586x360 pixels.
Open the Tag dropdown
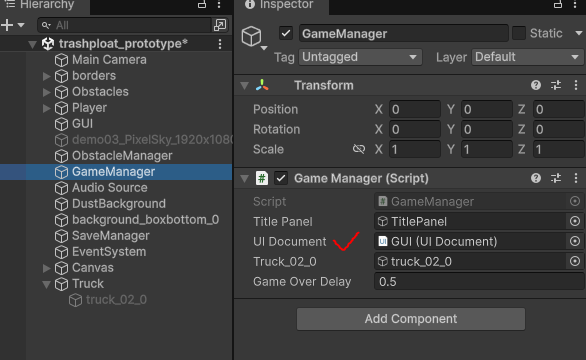360,57
